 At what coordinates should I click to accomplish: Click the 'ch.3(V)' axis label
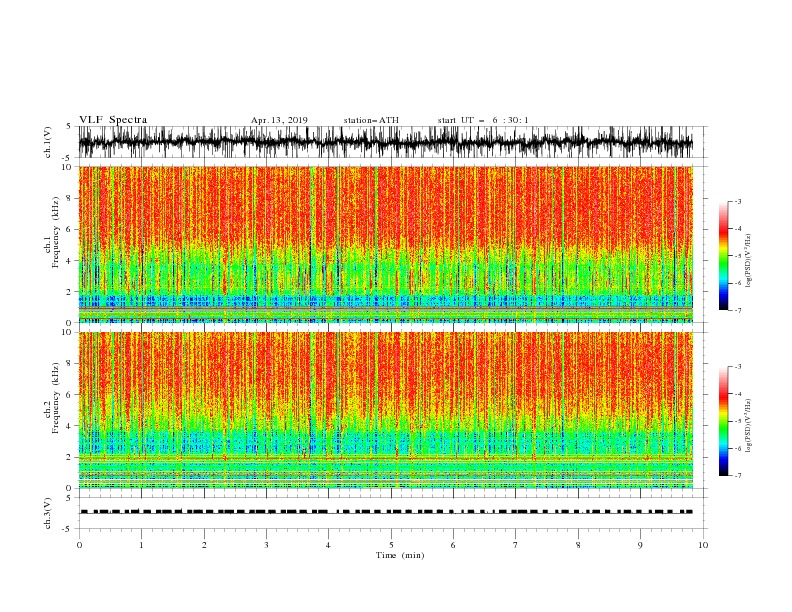click(x=48, y=513)
